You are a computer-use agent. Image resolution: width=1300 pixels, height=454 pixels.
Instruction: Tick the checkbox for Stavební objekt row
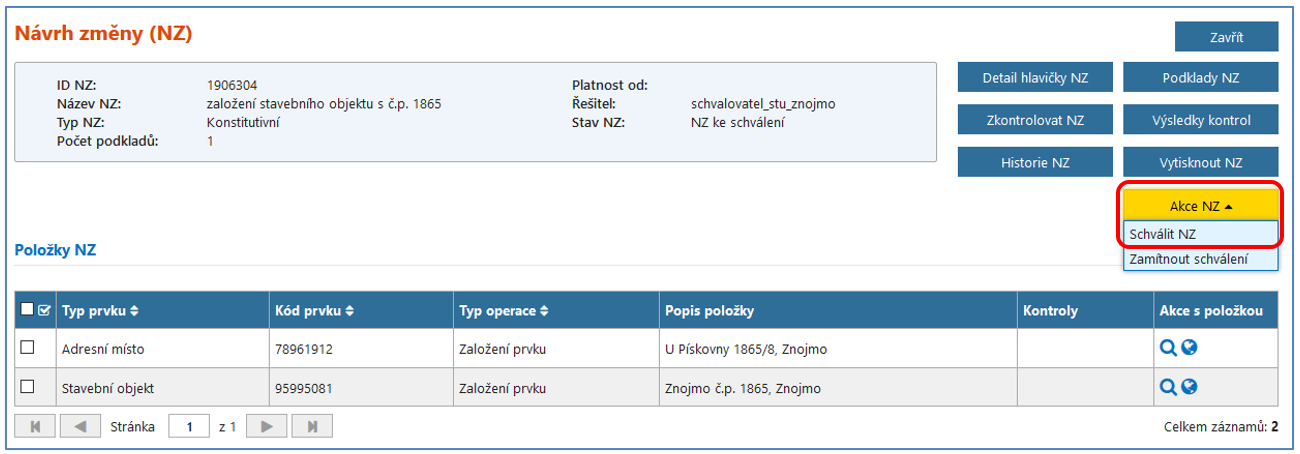tap(28, 386)
